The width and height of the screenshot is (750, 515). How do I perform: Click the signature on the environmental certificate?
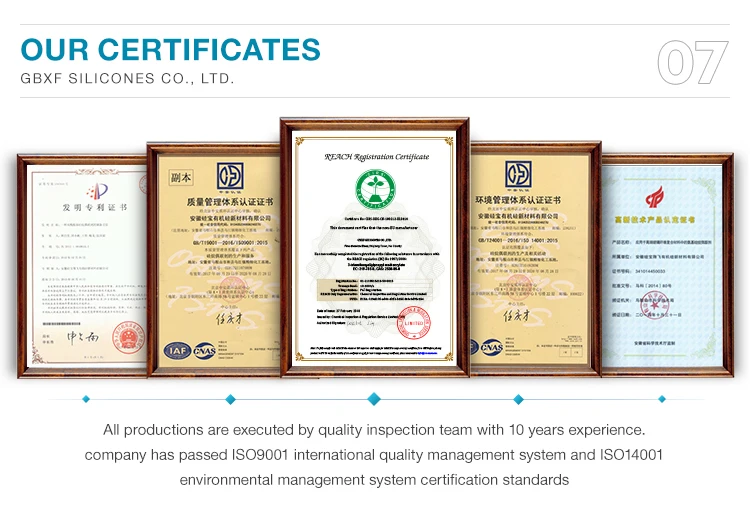coord(516,316)
